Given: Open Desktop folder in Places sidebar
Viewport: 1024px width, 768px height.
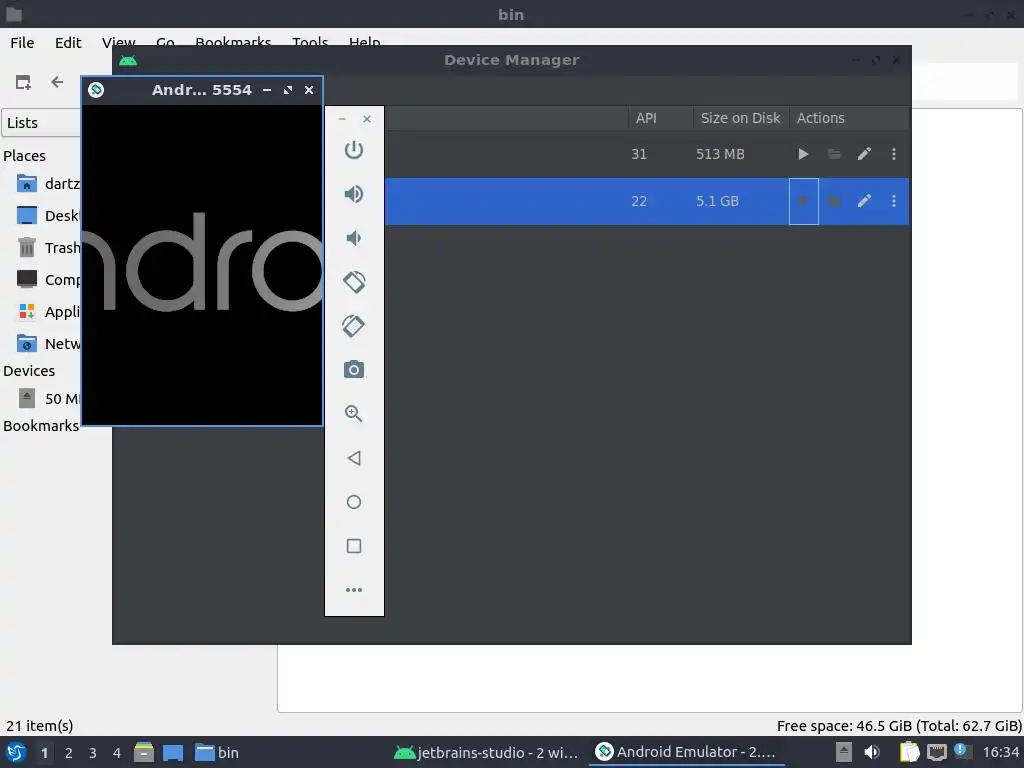Looking at the screenshot, I should (x=48, y=216).
